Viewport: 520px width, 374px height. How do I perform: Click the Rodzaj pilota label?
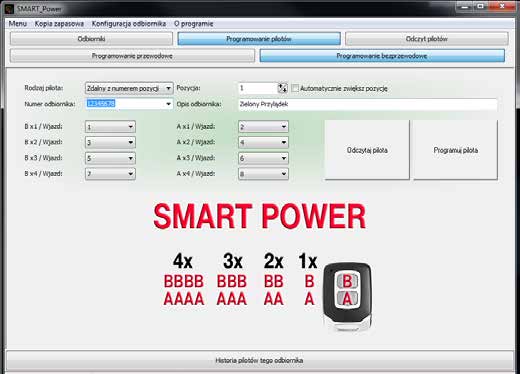coord(44,88)
